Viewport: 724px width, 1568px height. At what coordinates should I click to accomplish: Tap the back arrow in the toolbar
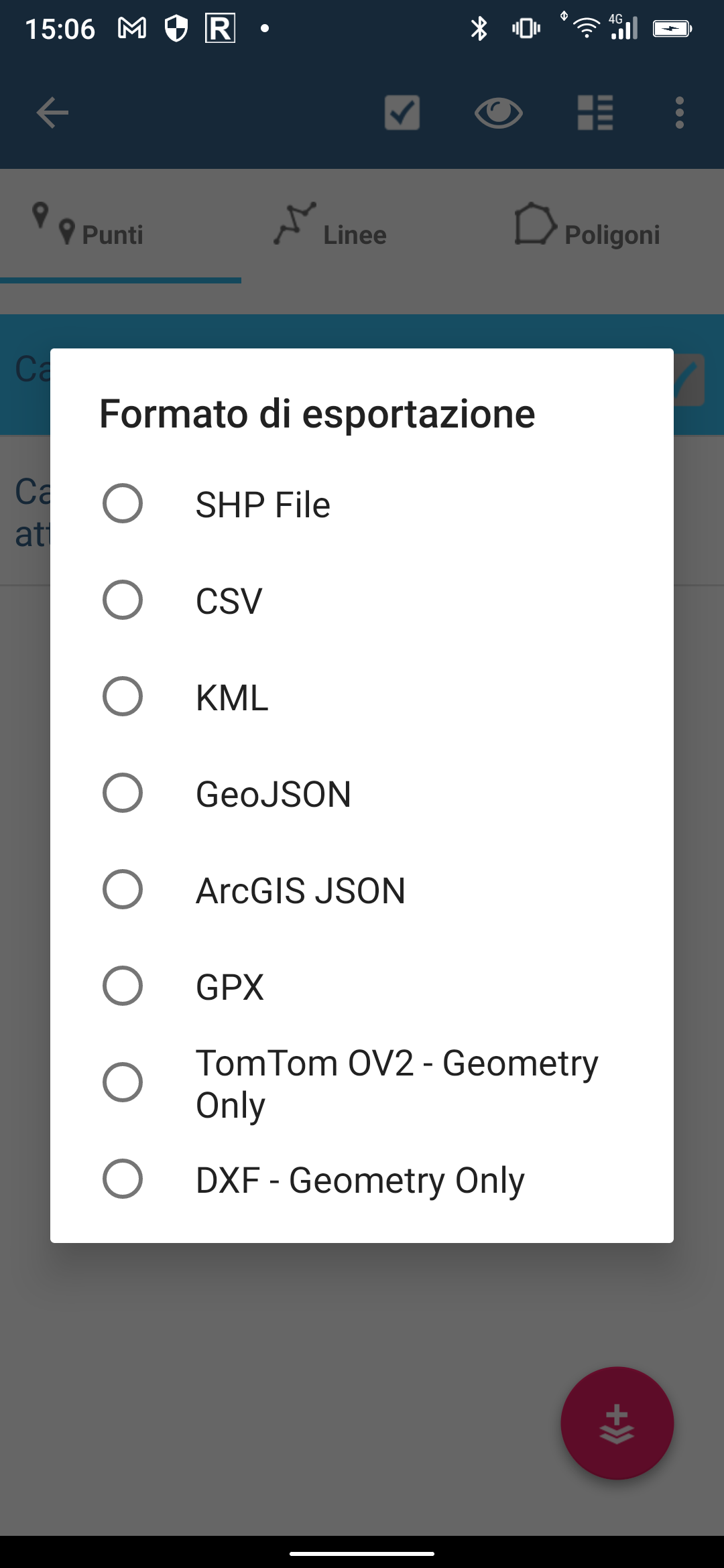click(x=51, y=113)
